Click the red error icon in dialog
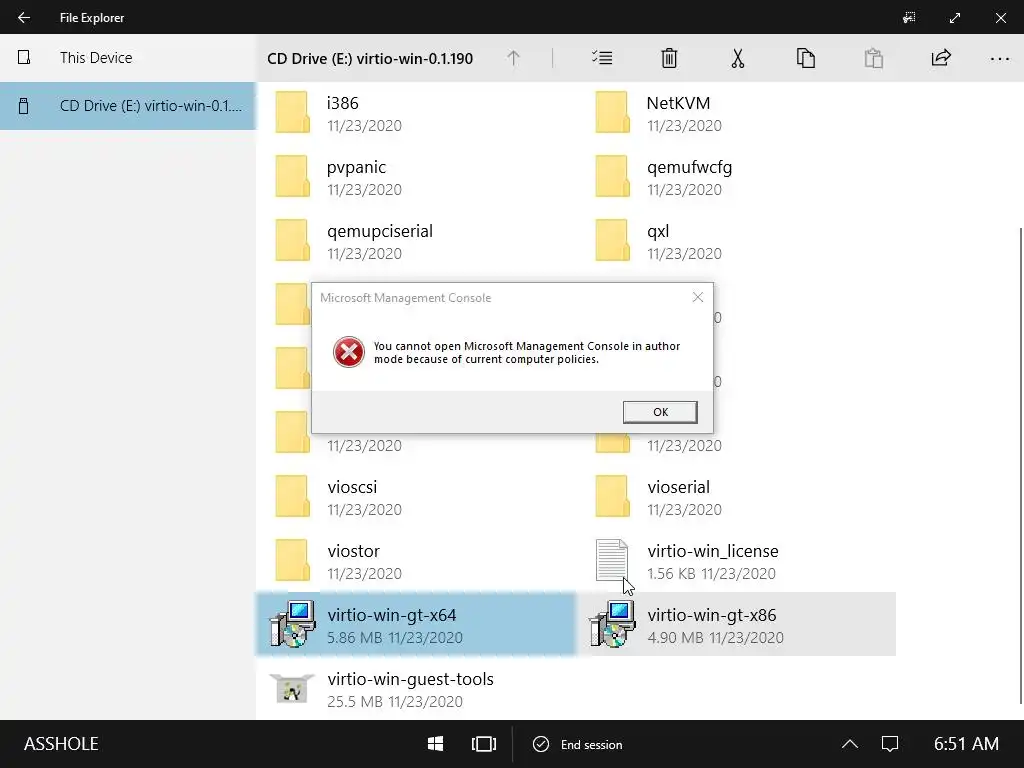1024x768 pixels. (x=349, y=352)
